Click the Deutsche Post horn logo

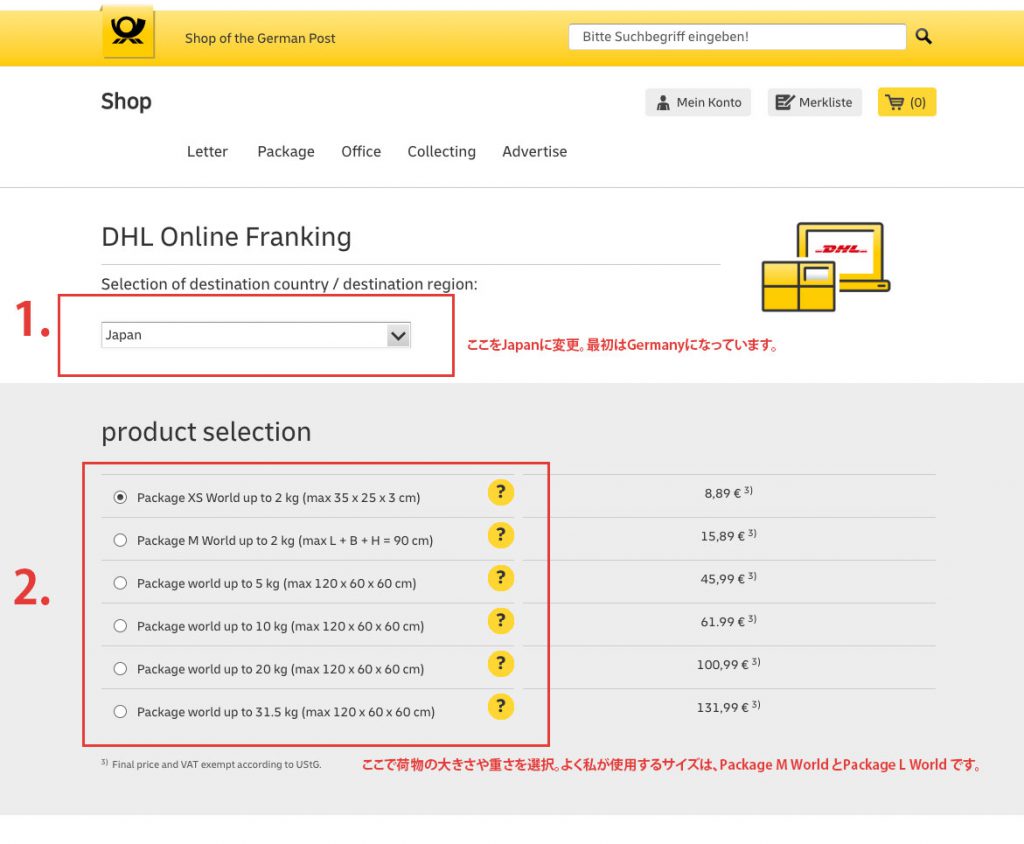[128, 31]
